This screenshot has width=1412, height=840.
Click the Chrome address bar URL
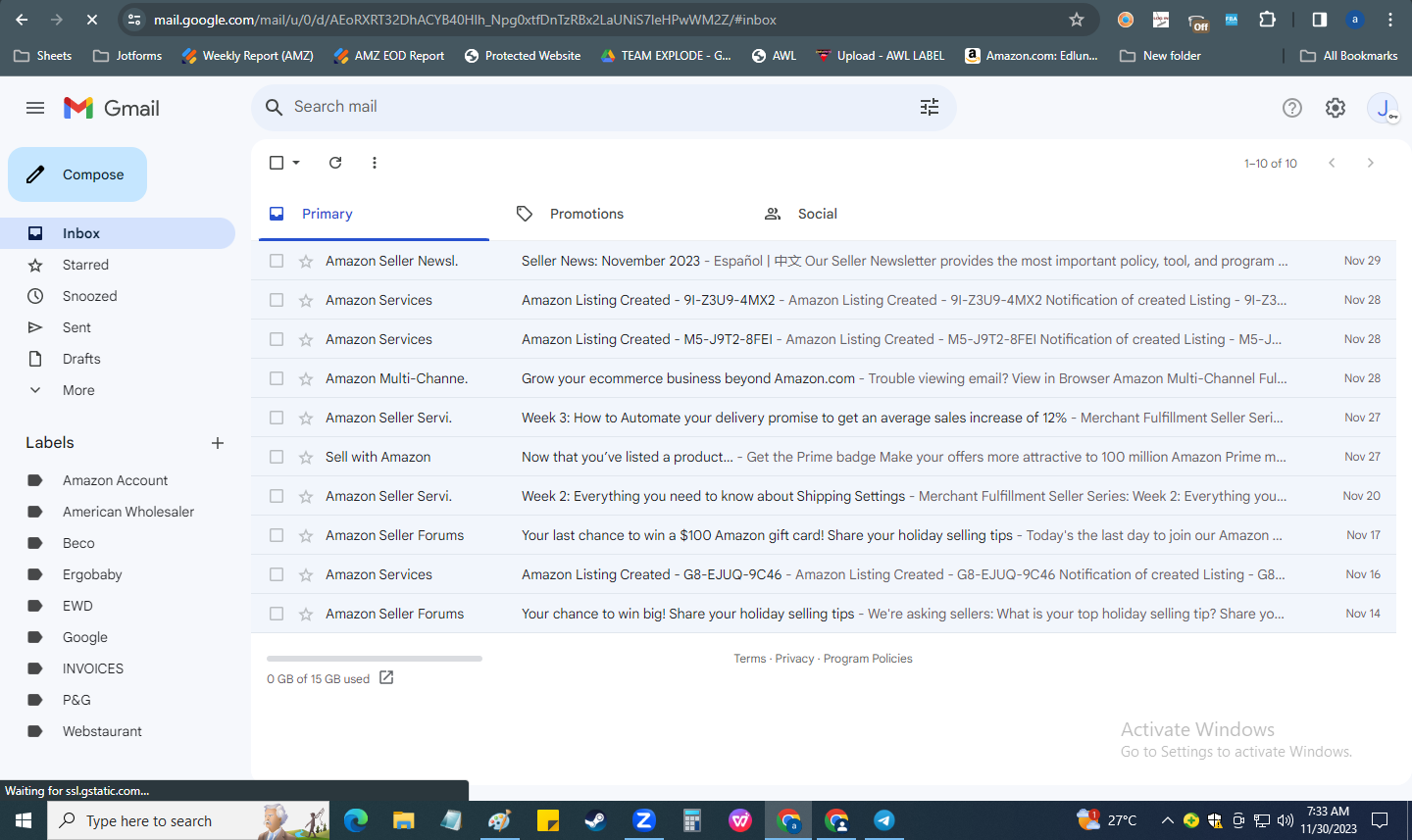pyautogui.click(x=465, y=20)
